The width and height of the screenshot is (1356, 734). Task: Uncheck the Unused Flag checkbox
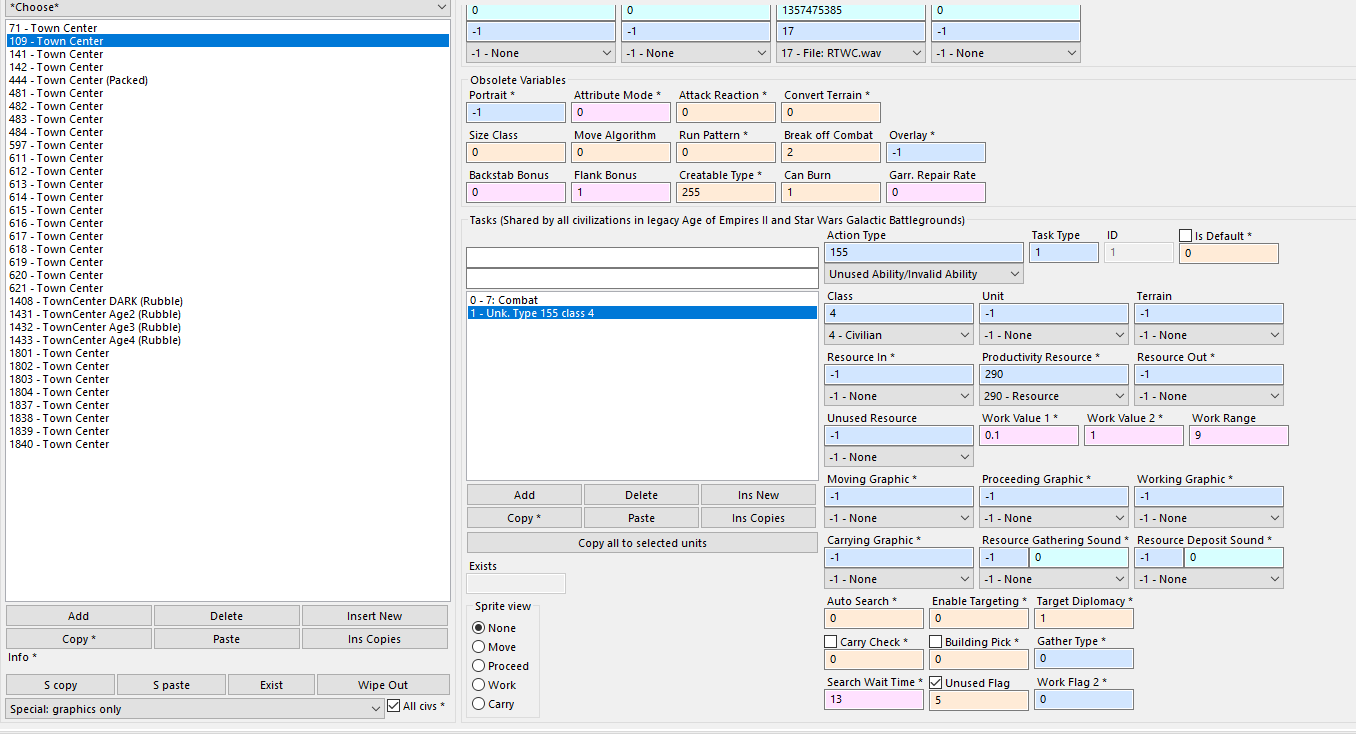(x=936, y=683)
